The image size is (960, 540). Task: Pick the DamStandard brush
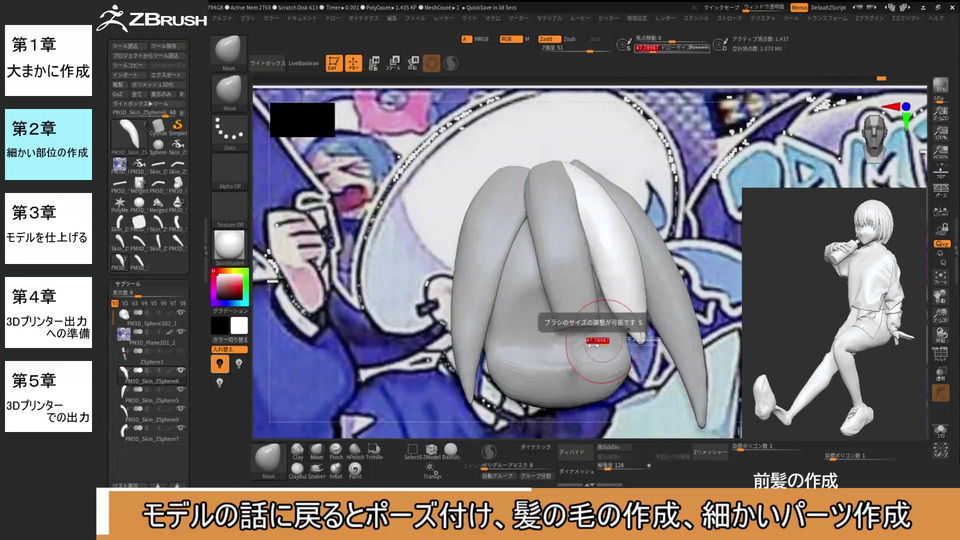[x=451, y=452]
